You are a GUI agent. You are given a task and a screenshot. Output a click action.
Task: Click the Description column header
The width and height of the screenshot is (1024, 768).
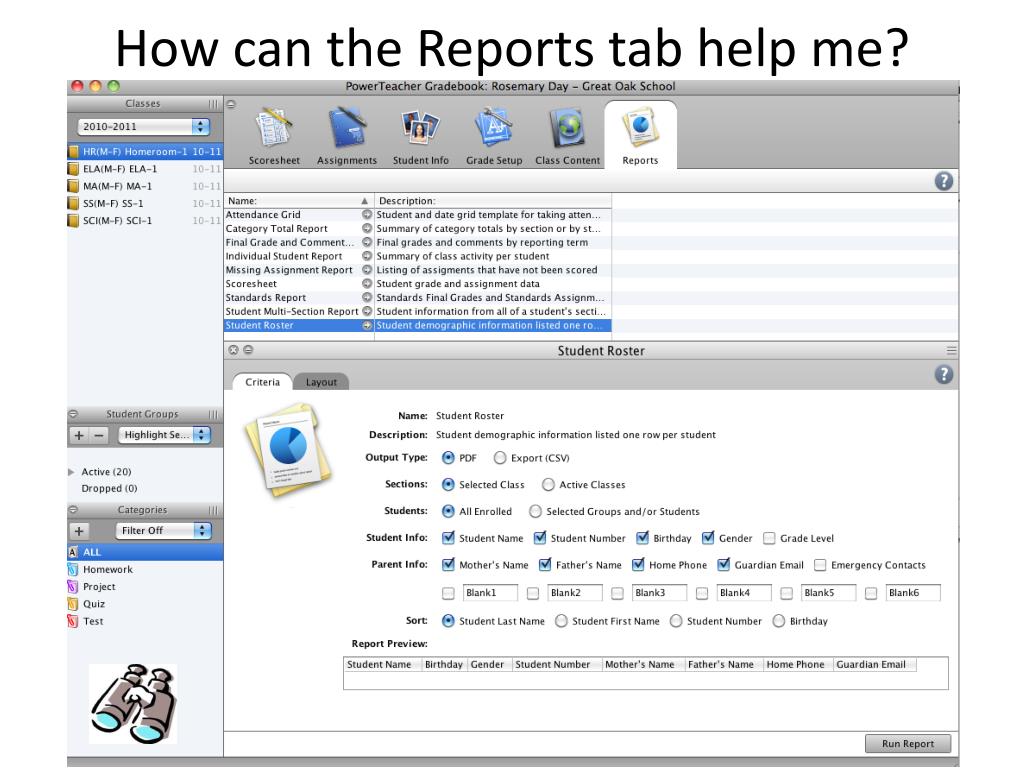[x=493, y=201]
